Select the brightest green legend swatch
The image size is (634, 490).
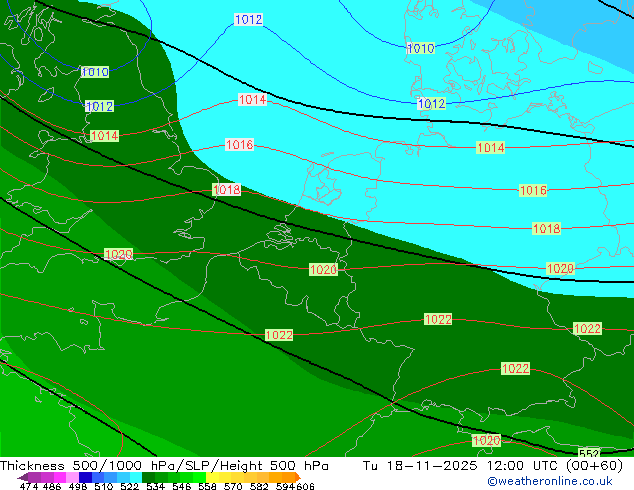click(199, 477)
